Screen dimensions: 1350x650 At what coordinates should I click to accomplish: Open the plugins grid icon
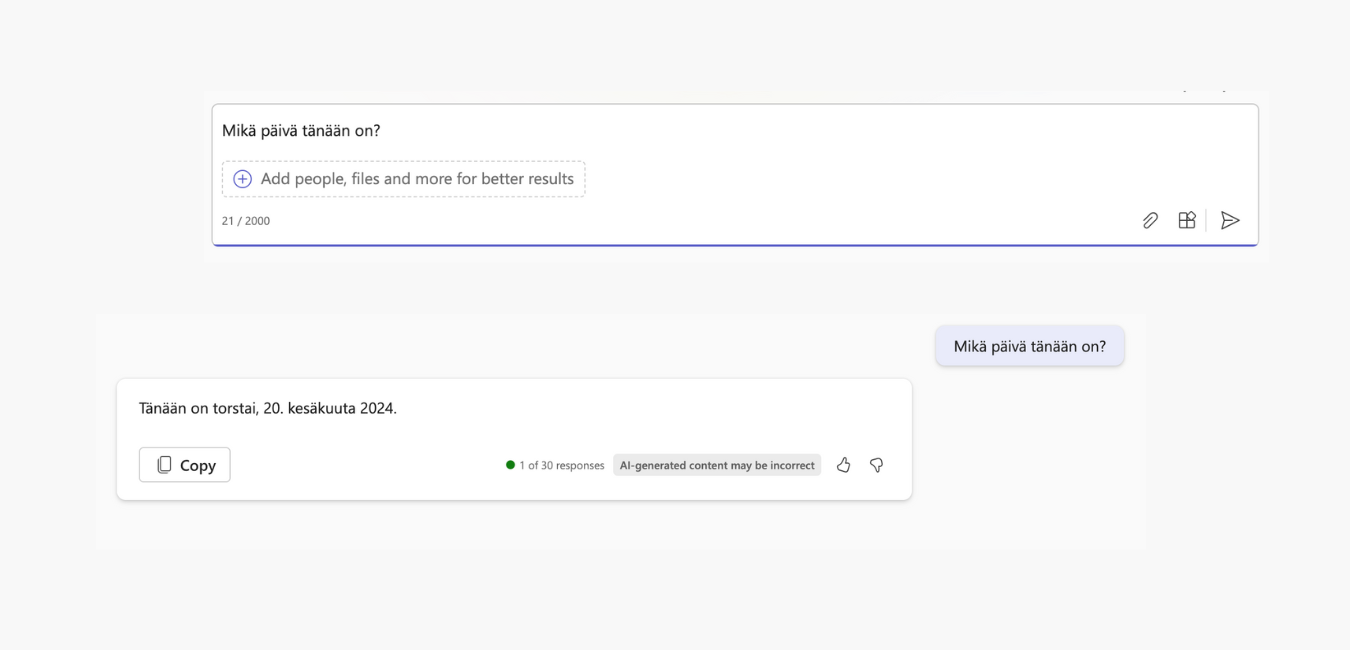pyautogui.click(x=1187, y=220)
